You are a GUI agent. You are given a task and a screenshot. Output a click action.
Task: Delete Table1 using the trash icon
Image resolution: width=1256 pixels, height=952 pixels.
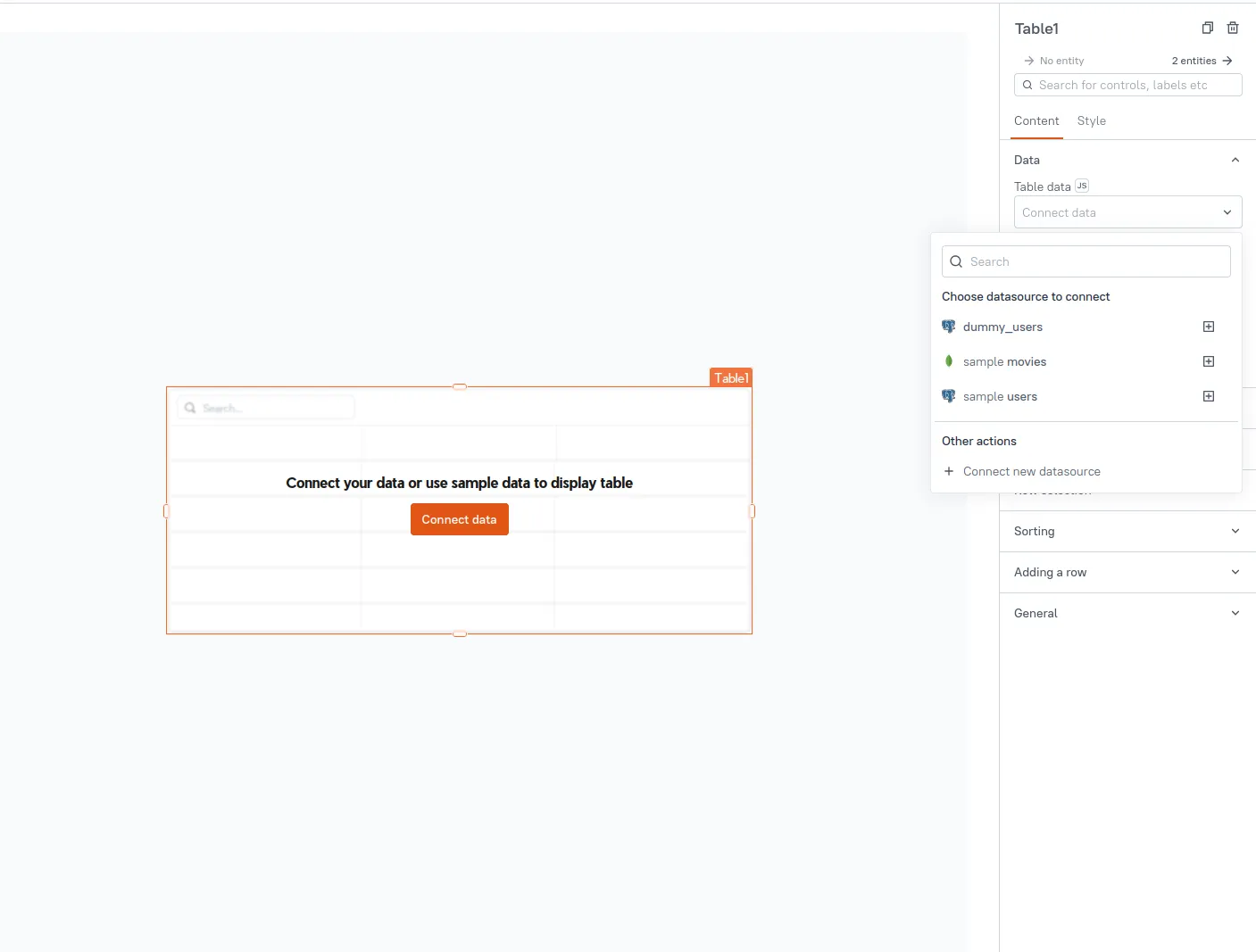(x=1233, y=28)
